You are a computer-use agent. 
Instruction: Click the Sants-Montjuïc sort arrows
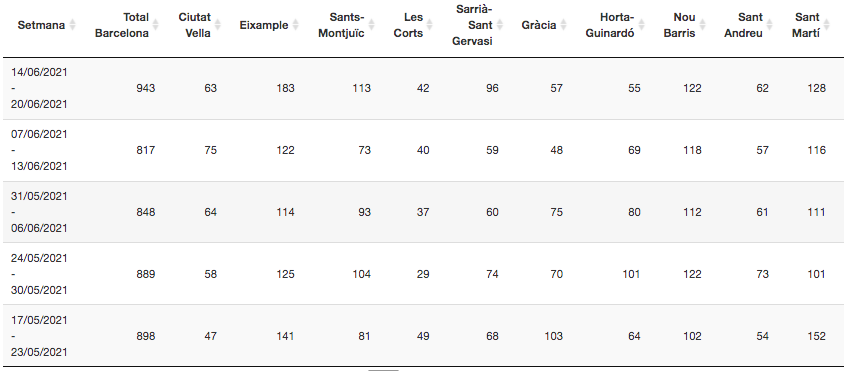[371, 25]
